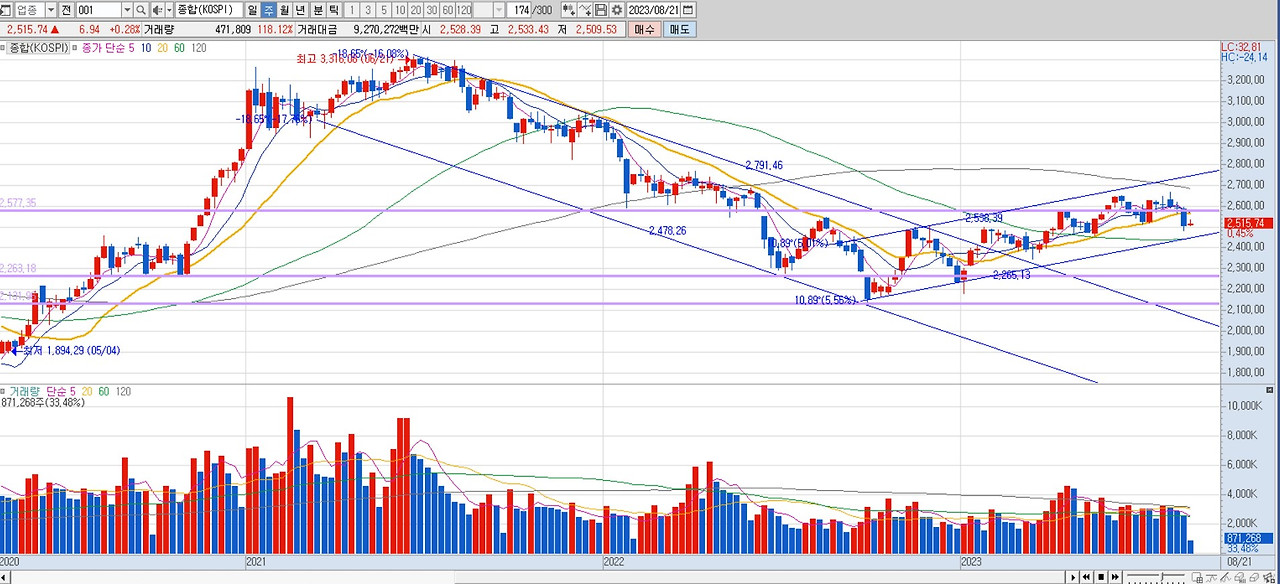Image resolution: width=1280 pixels, height=584 pixels.
Task: Click the interval 120 button in toolbar
Action: pos(464,10)
